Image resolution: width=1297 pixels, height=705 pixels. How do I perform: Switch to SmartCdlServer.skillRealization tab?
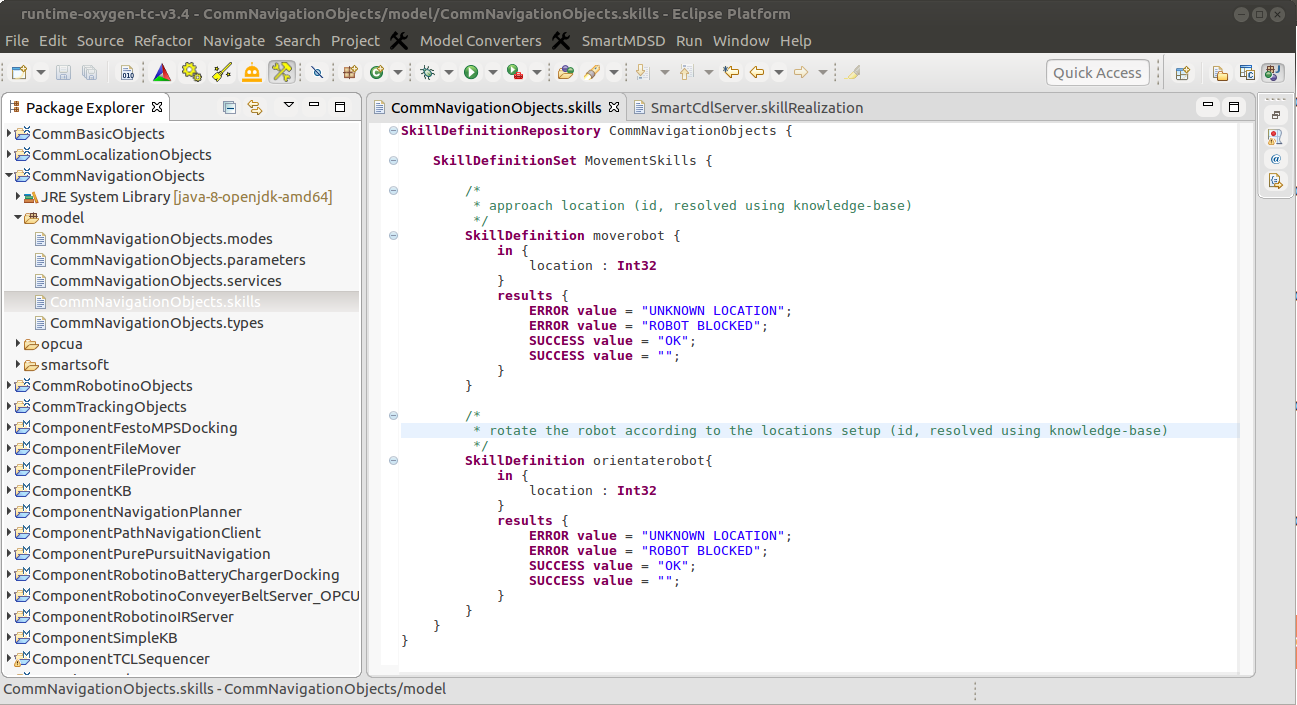756,107
